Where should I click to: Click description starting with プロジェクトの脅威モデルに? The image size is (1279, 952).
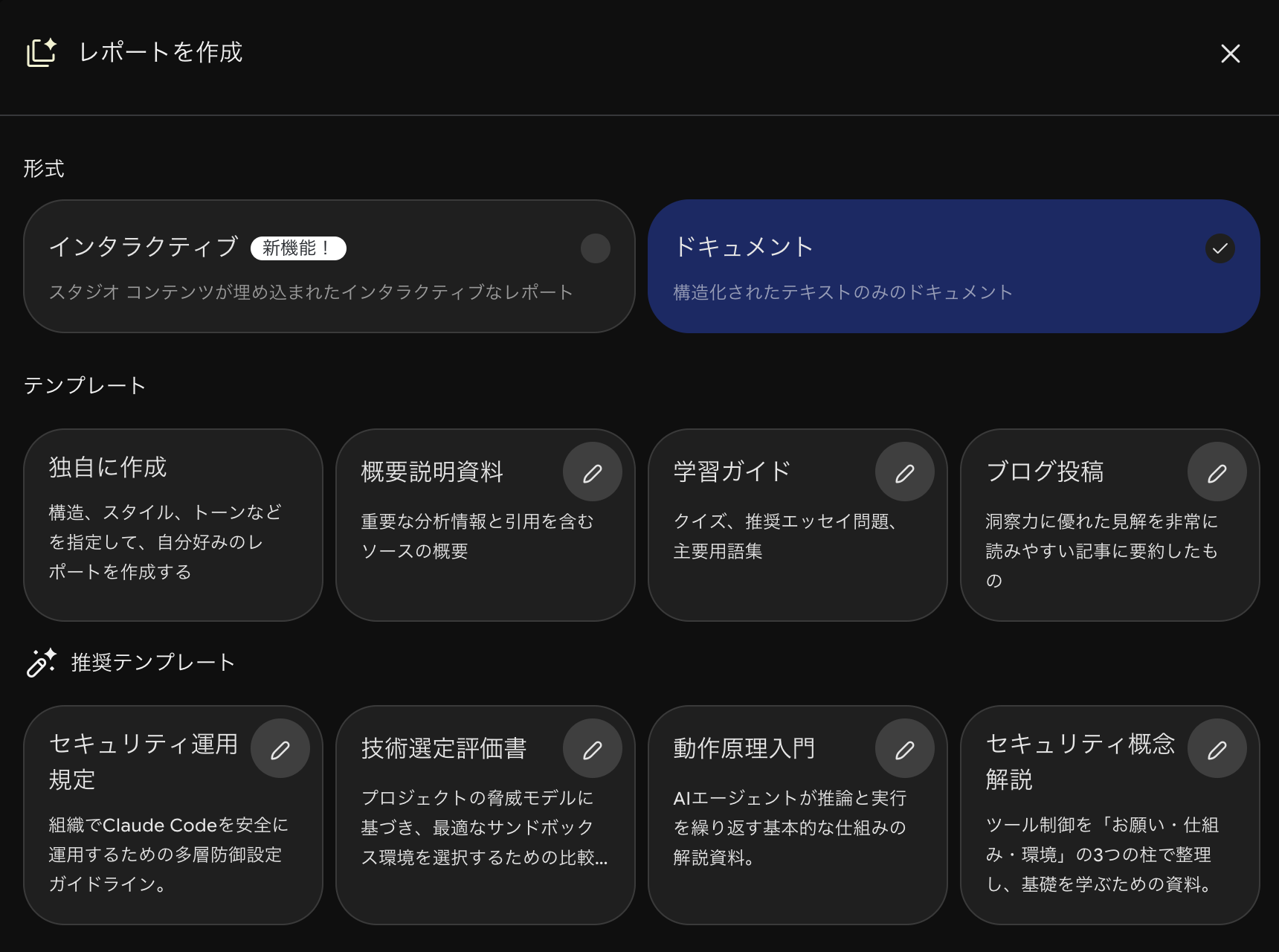(484, 828)
